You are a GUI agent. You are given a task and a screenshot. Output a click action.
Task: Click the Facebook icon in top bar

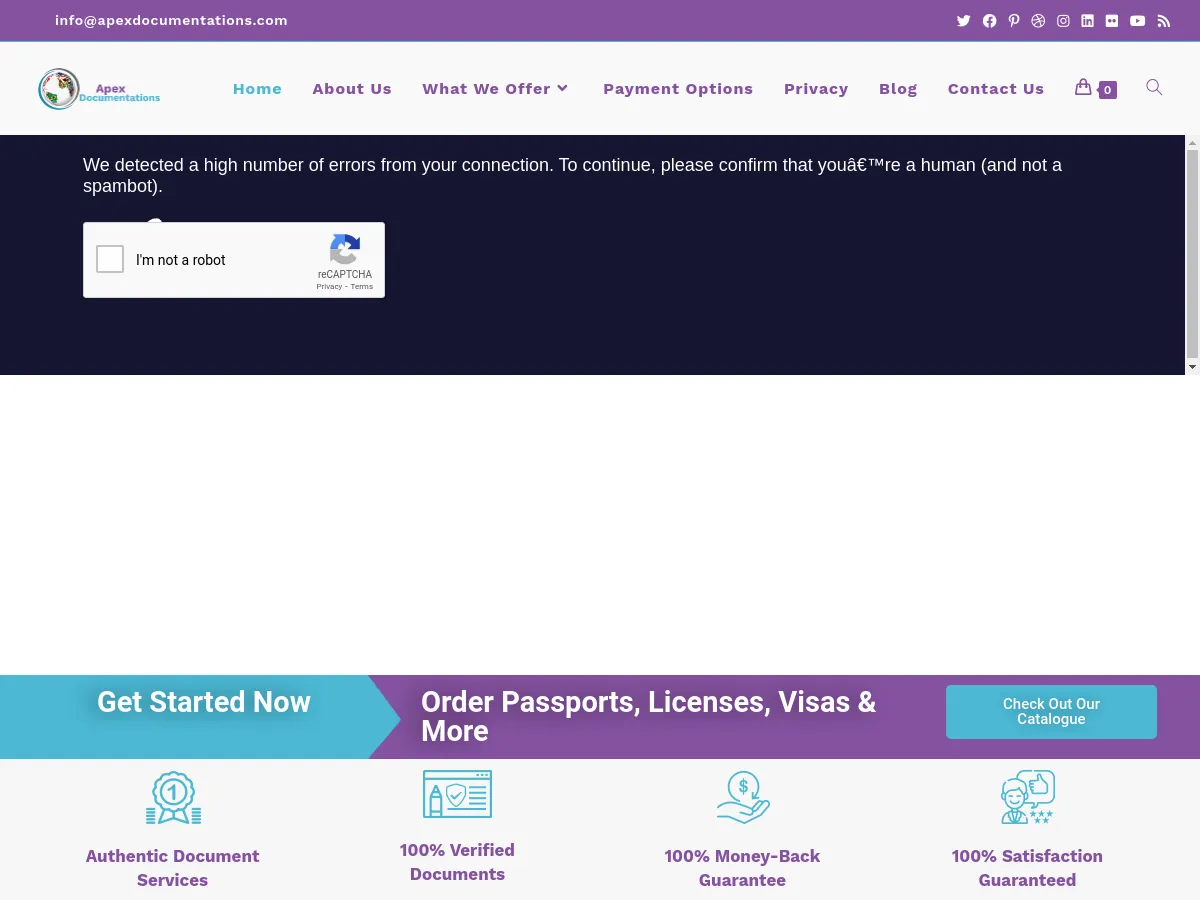[989, 21]
